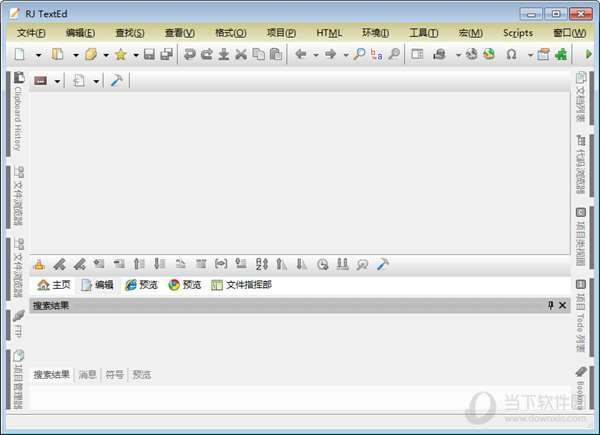
Task: Click the Save all icon
Action: tap(166, 54)
